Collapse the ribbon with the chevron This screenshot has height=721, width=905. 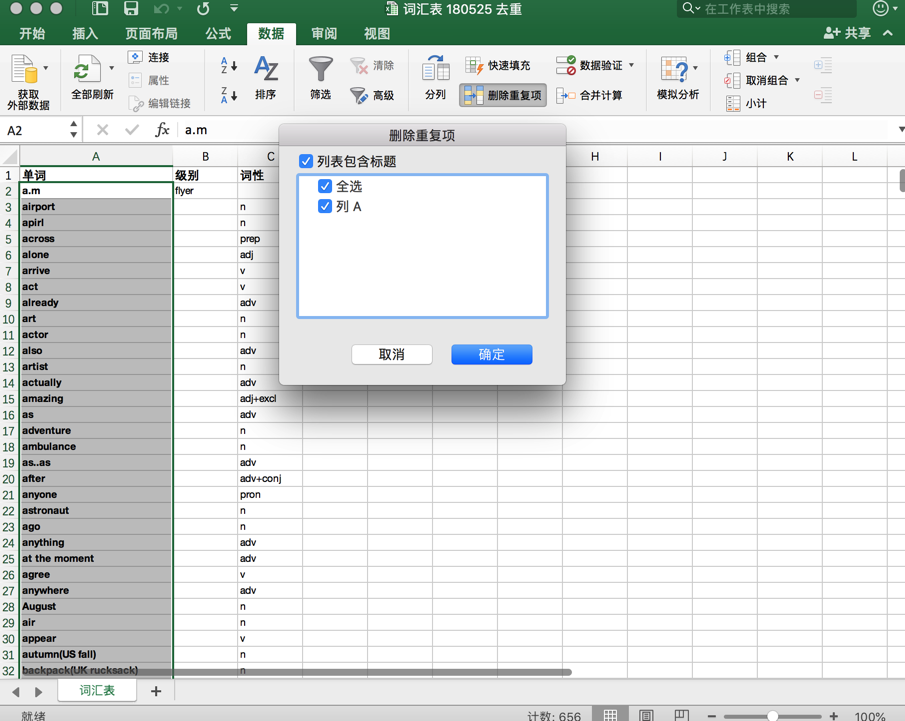[888, 33]
